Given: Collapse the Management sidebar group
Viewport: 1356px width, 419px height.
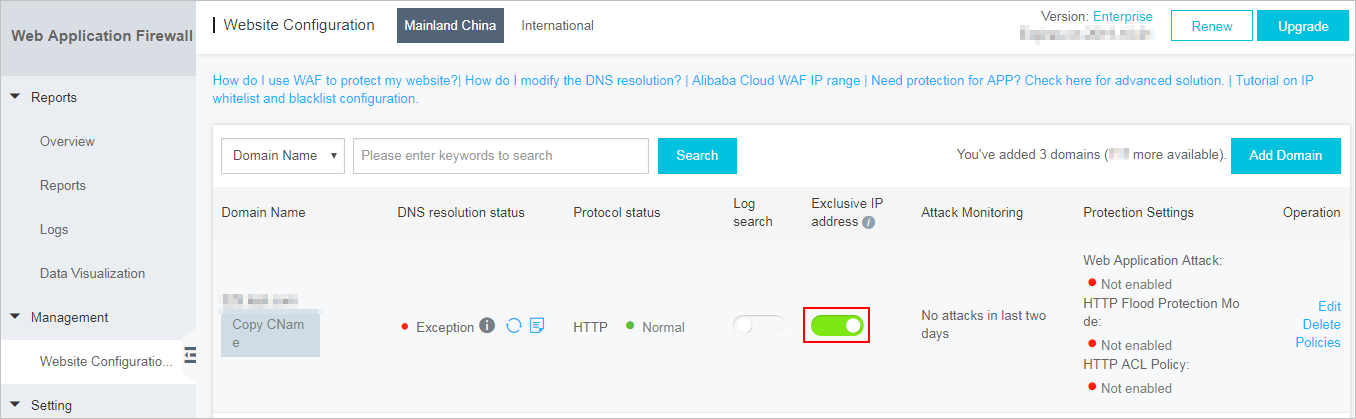Looking at the screenshot, I should point(16,318).
